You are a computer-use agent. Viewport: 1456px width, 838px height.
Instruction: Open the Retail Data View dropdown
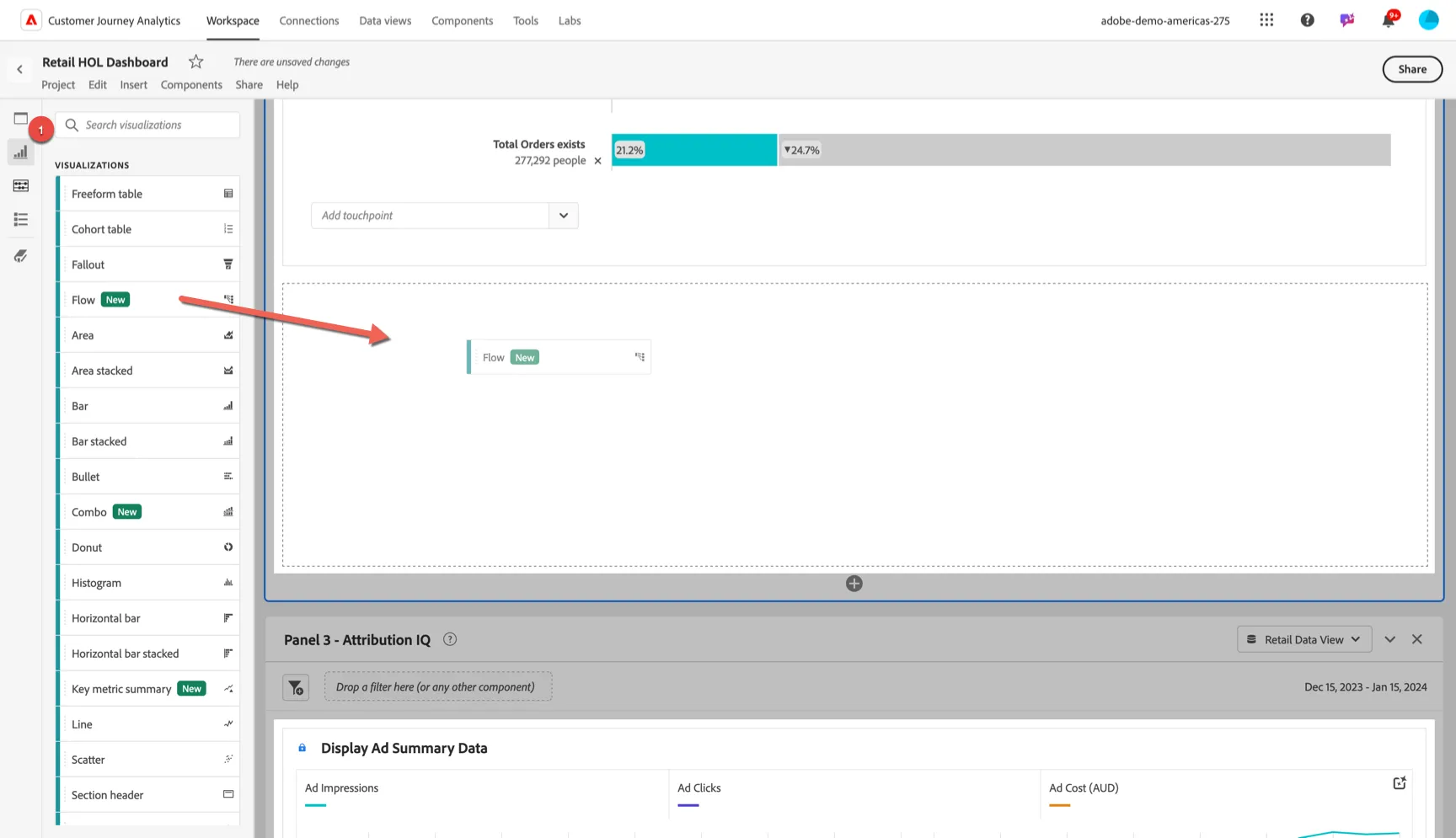[1304, 639]
